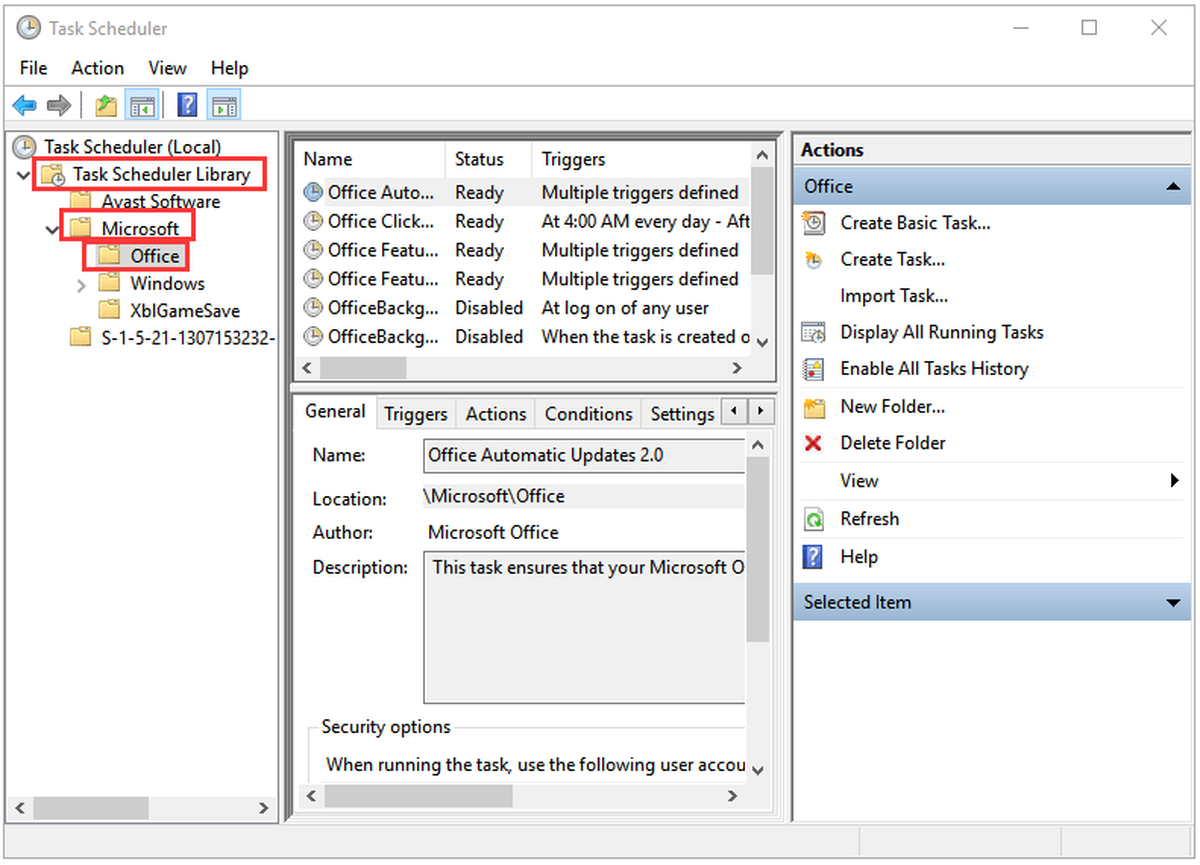The image size is (1200, 865).
Task: Click the task list horizontal scrollbar right arrow
Action: 737,368
